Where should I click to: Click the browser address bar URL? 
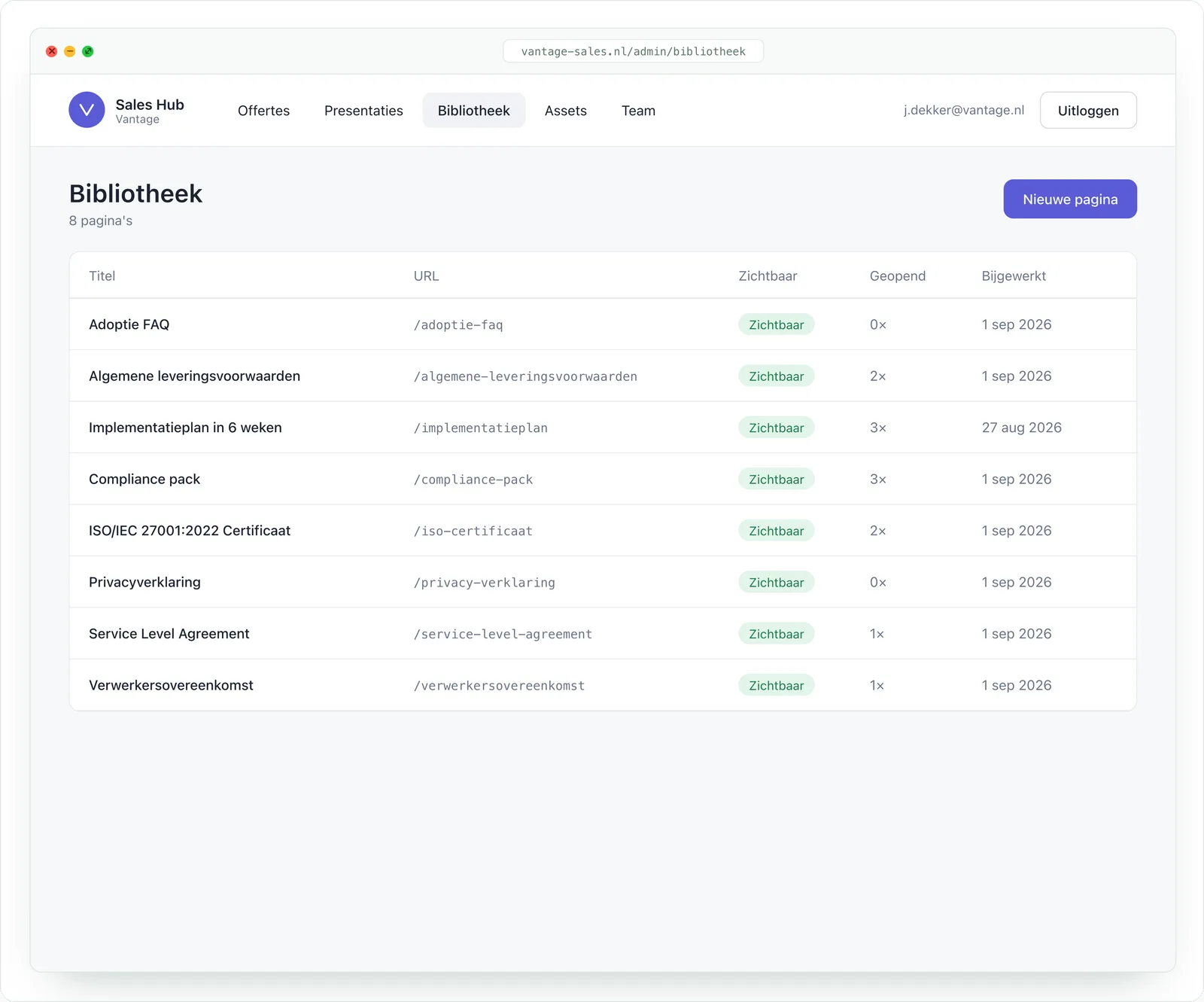coord(634,51)
